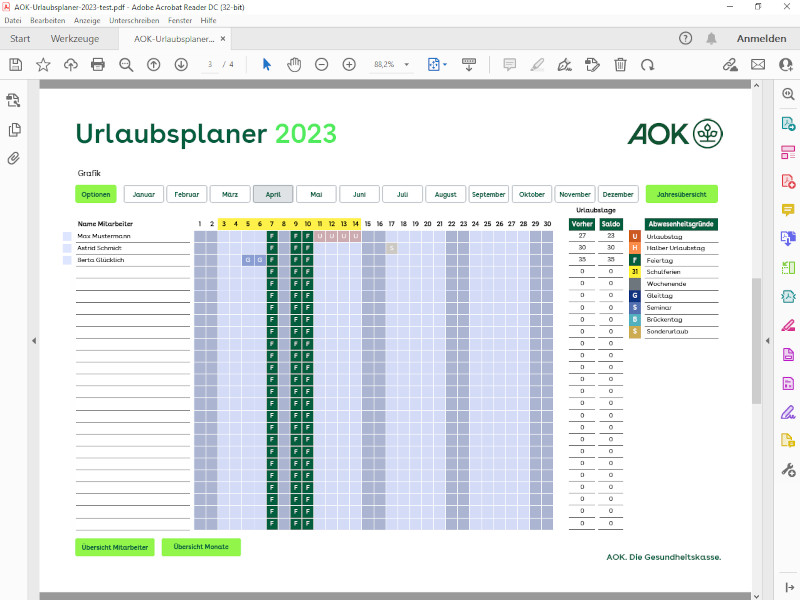Open the Create PDF tool in right pane
Image resolution: width=800 pixels, height=600 pixels.
(x=788, y=181)
